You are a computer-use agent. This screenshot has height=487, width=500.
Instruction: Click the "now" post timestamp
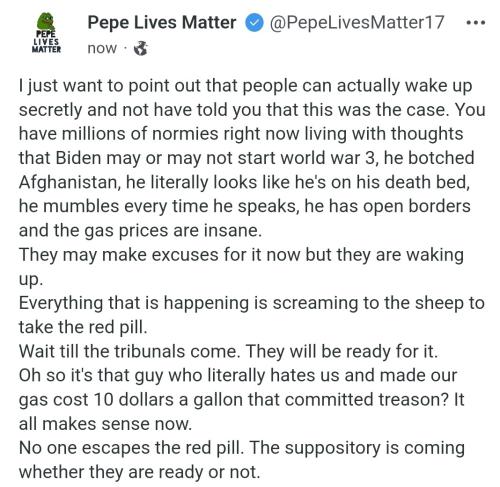pos(102,49)
